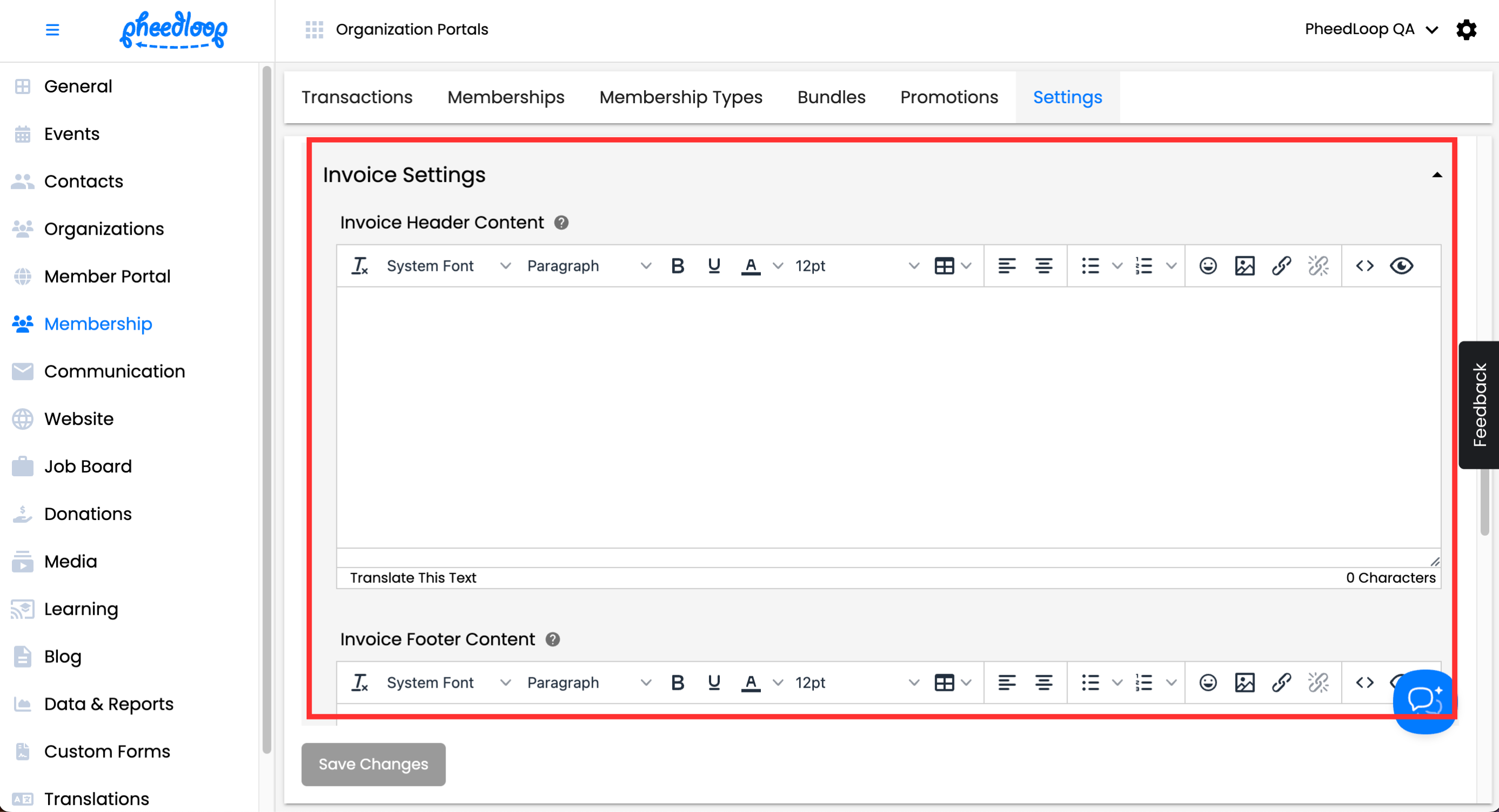Click inside the Invoice Header Content text area
The image size is (1499, 812).
tap(888, 417)
